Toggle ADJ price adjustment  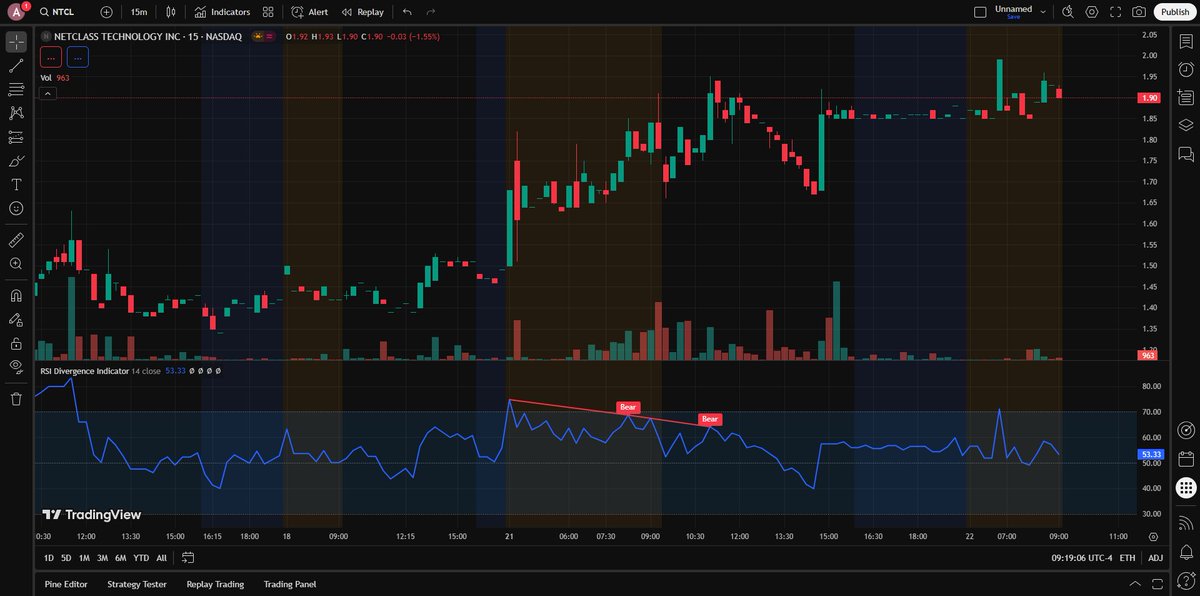pyautogui.click(x=1155, y=557)
